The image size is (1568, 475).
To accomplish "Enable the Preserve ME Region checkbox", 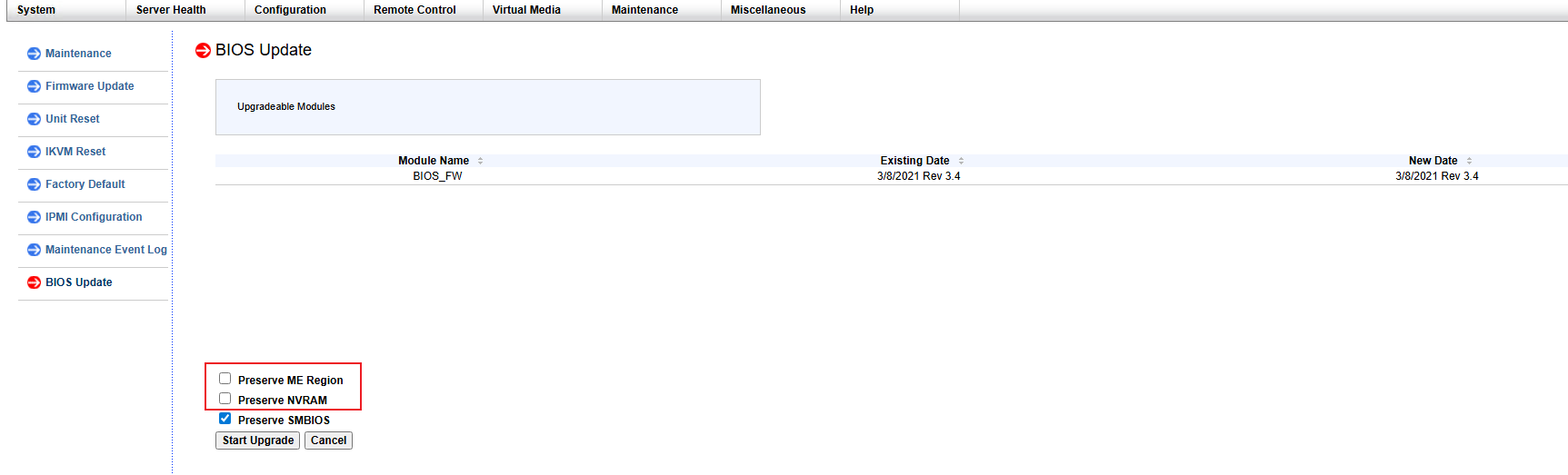I will point(225,379).
